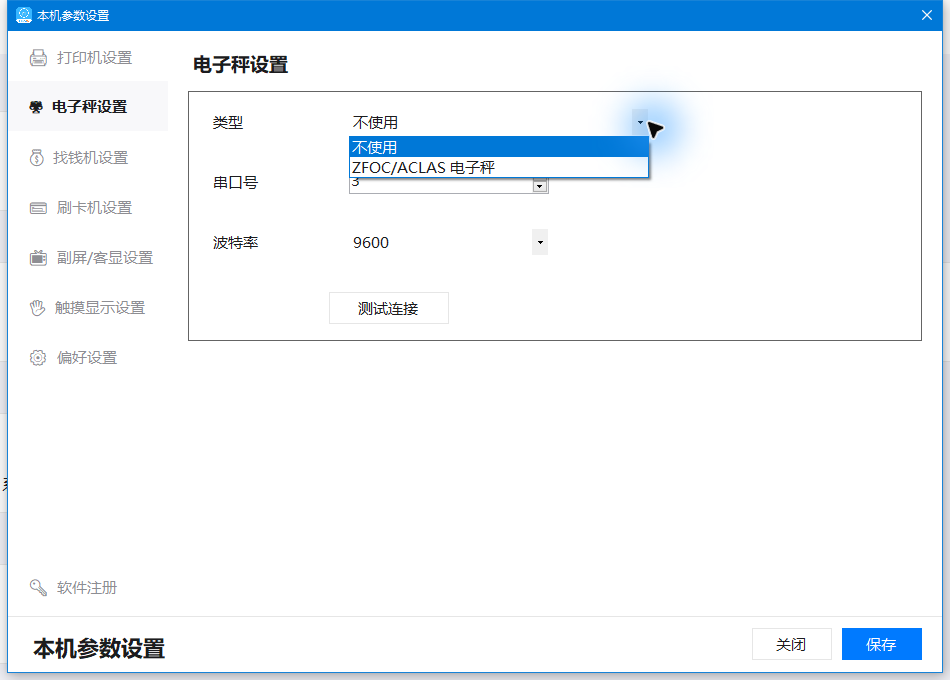950x680 pixels.
Task: Click the 电子秤设置 page heading
Action: pyautogui.click(x=241, y=65)
